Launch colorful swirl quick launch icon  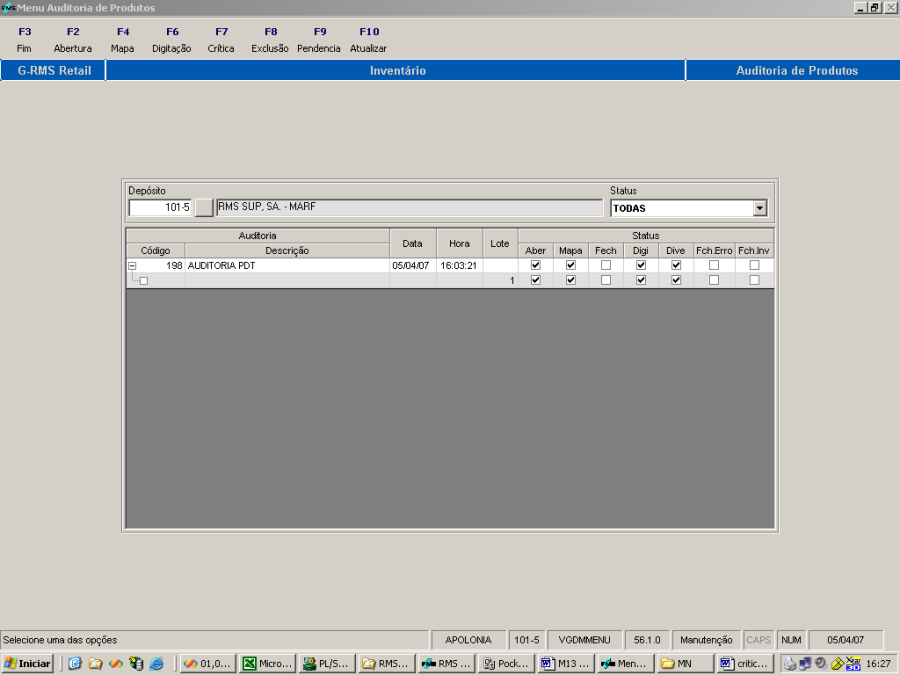click(115, 664)
